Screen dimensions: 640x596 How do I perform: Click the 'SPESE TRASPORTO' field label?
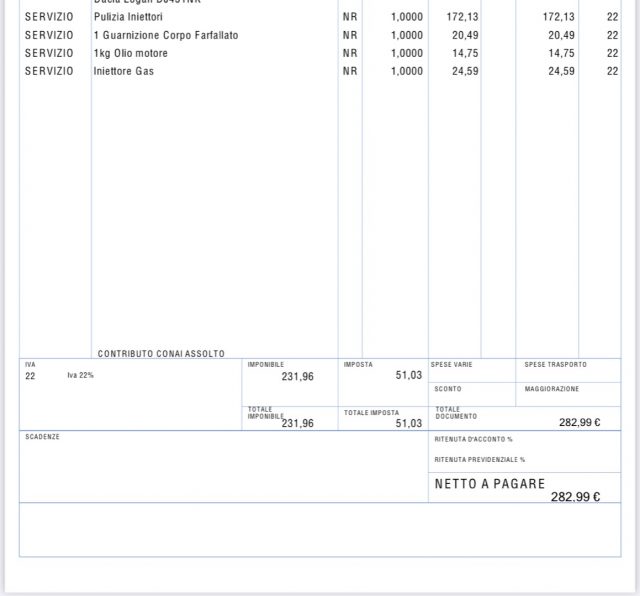tap(556, 365)
